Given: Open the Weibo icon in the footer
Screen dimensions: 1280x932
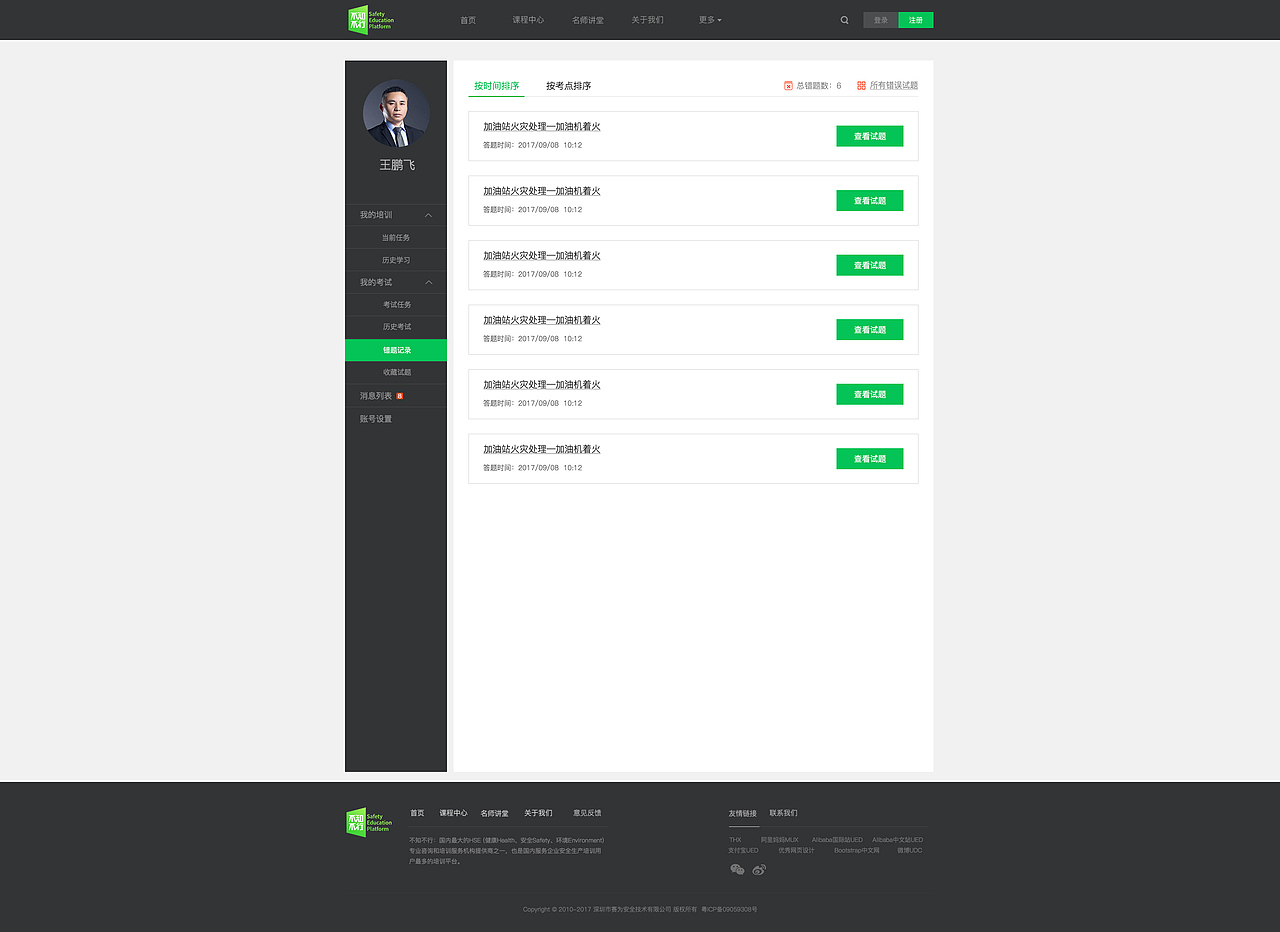Looking at the screenshot, I should coord(759,870).
